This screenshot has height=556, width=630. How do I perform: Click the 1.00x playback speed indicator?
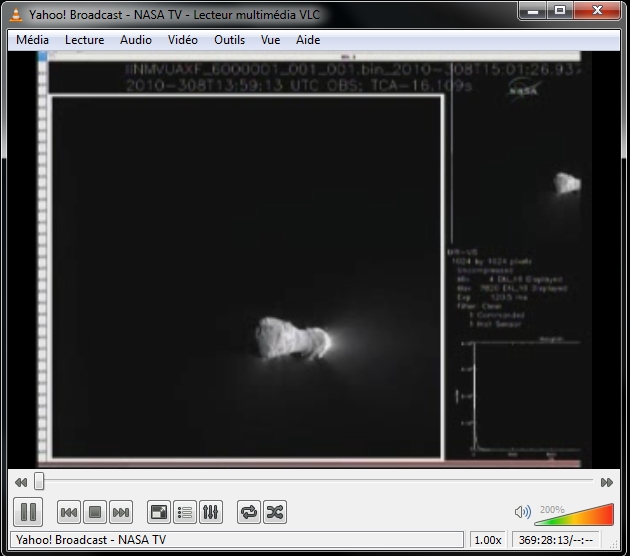[x=488, y=540]
